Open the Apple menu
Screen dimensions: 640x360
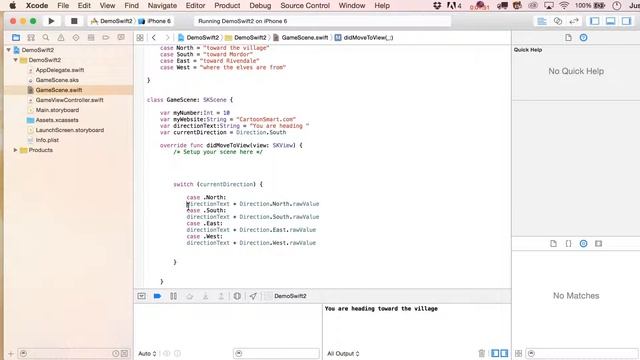pyautogui.click(x=13, y=6)
